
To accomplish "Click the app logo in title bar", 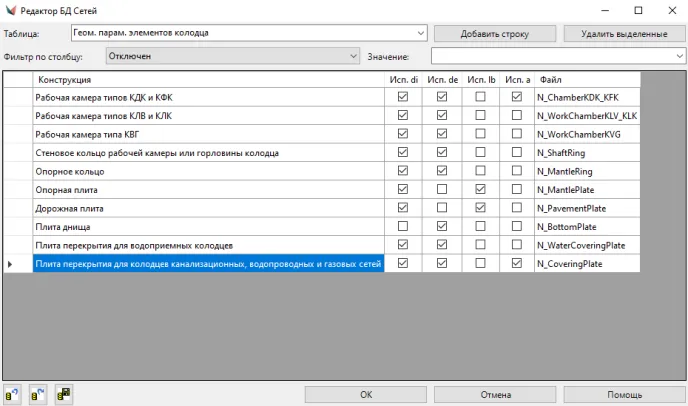I will (11, 10).
